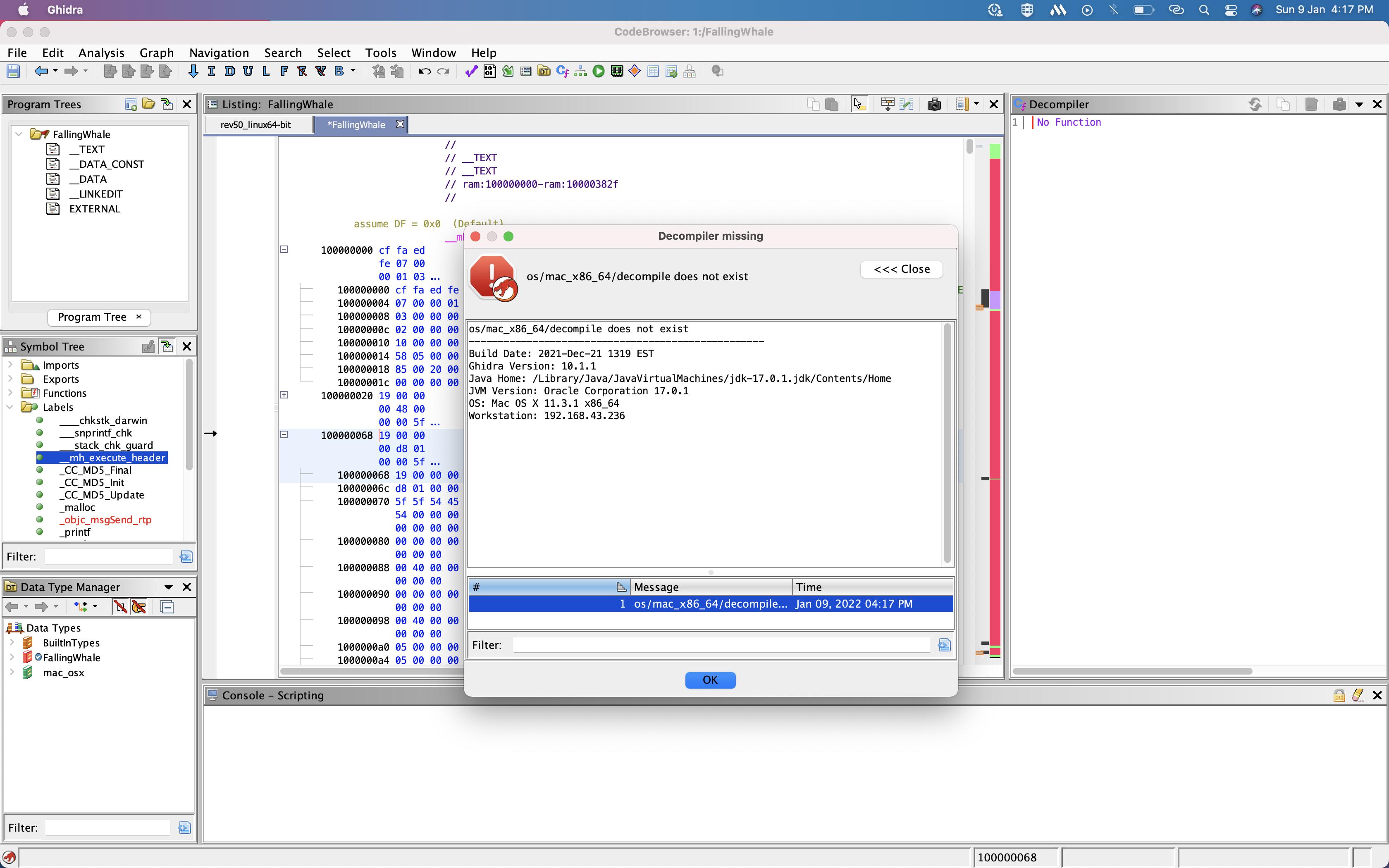
Task: Open the Data Type Manager toolbar icon
Action: (544, 71)
